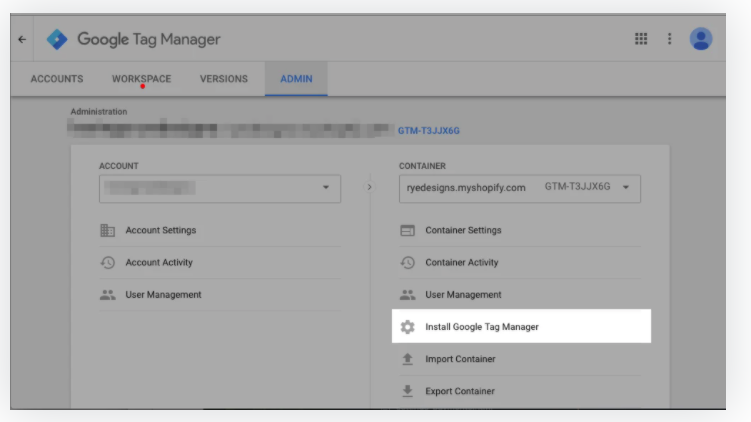The width and height of the screenshot is (751, 422).
Task: Click the container User Management people icon
Action: (407, 295)
